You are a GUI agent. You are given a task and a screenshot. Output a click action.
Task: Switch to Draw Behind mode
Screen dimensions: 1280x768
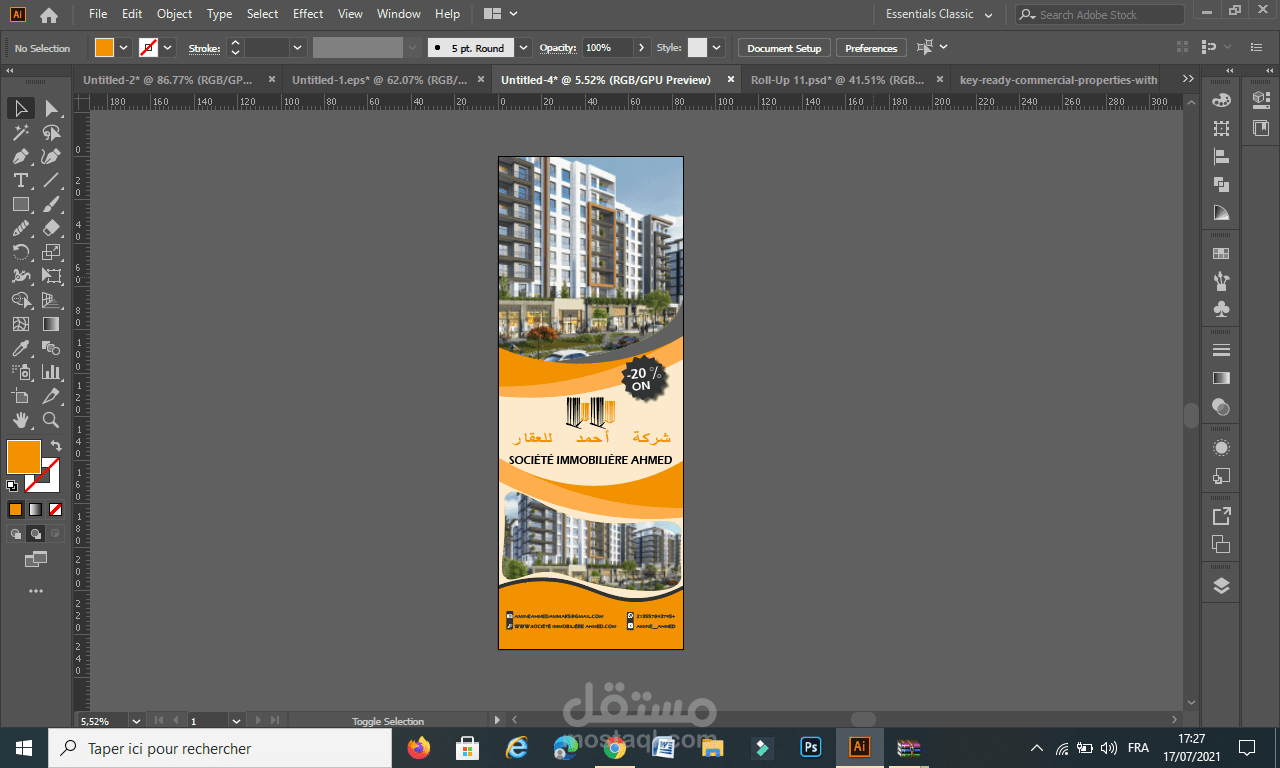pos(35,534)
